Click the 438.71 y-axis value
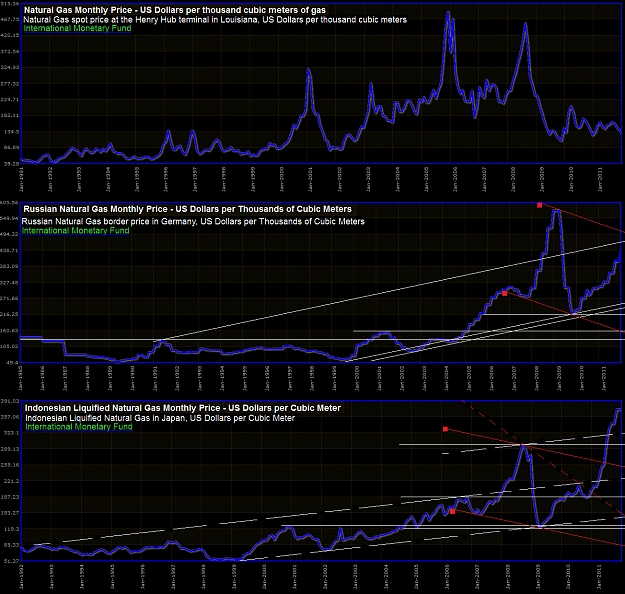Screen dimensions: 625x594 point(10,250)
